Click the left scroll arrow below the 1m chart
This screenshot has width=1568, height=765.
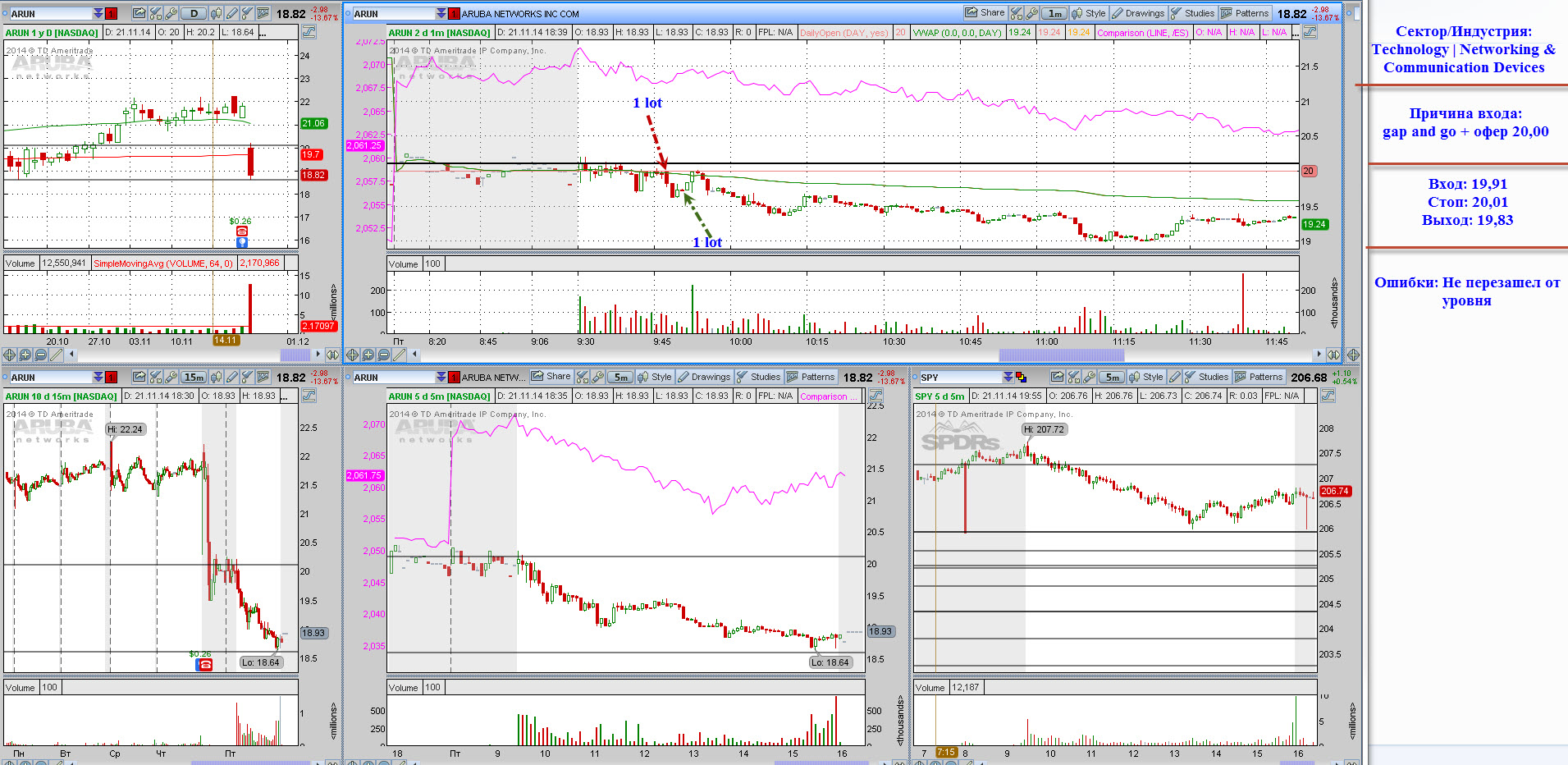point(415,355)
